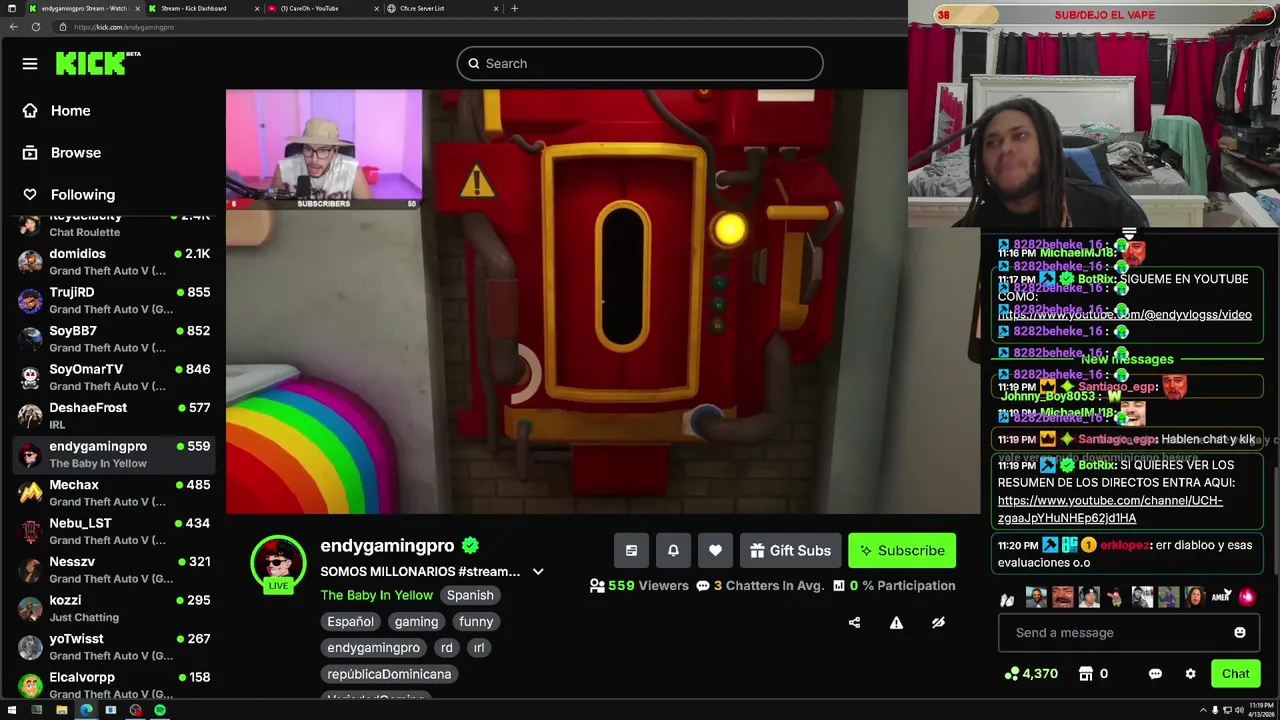
Task: Toggle the hide chat eye icon
Action: [938, 623]
